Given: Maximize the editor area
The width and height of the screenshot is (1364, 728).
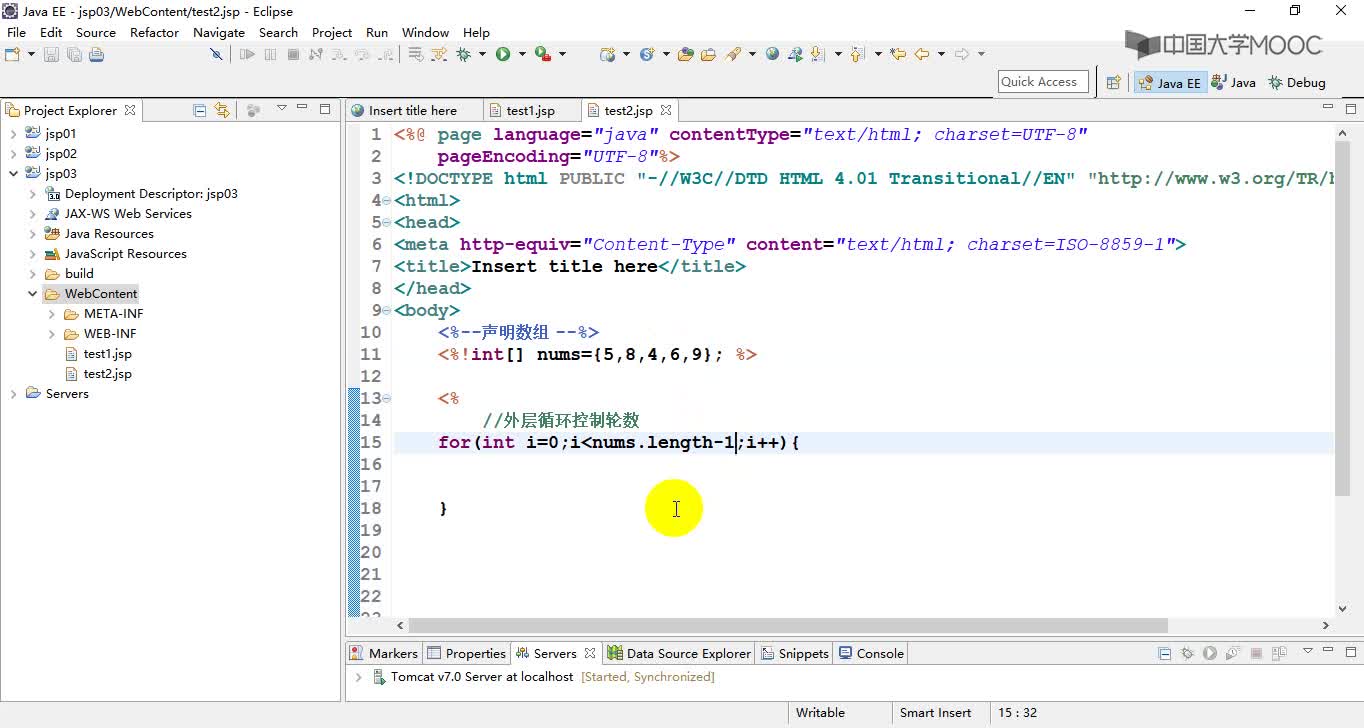Looking at the screenshot, I should (1350, 109).
